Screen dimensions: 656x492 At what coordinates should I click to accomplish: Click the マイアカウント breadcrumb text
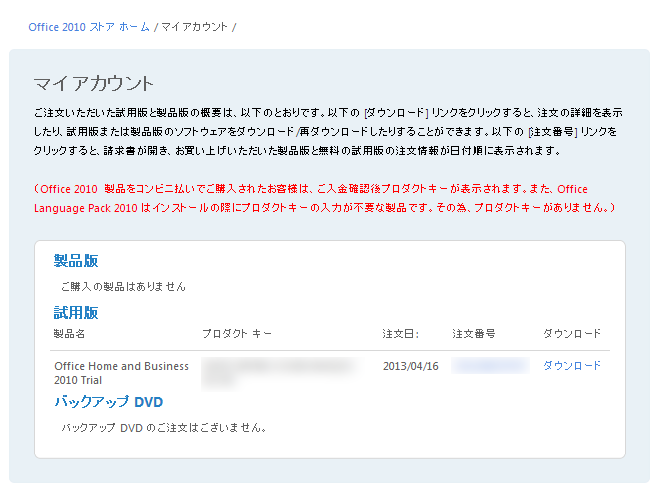point(194,27)
